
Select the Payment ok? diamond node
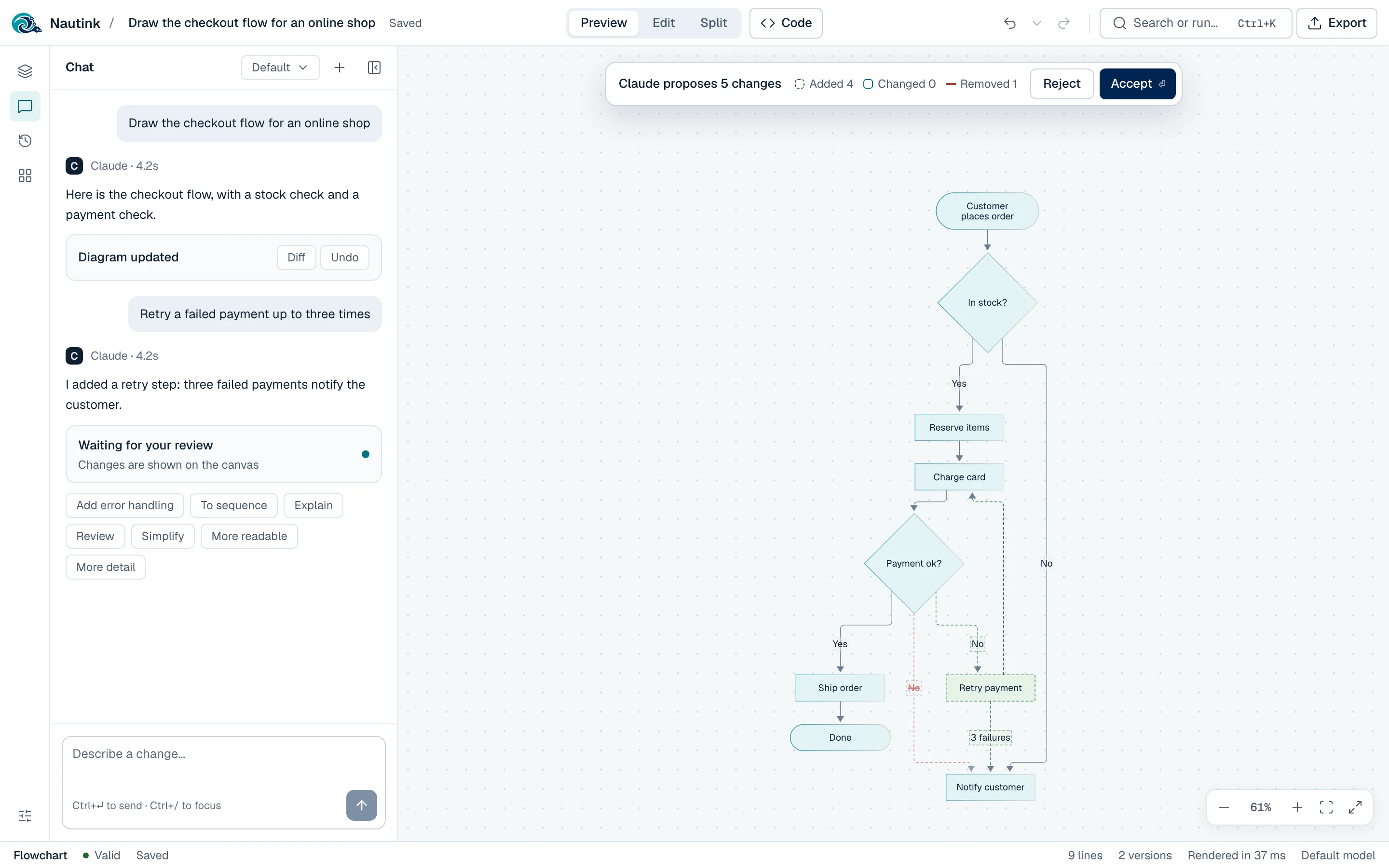click(x=914, y=563)
